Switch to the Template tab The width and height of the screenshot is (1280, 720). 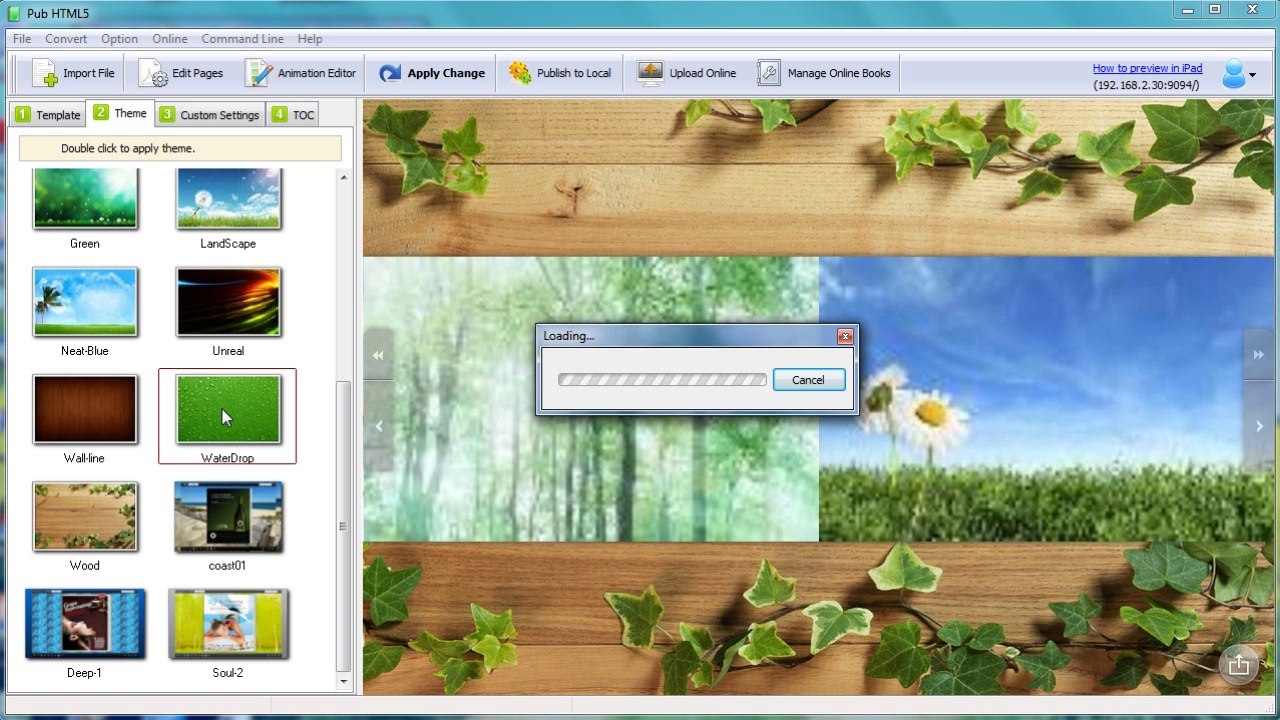(x=47, y=114)
